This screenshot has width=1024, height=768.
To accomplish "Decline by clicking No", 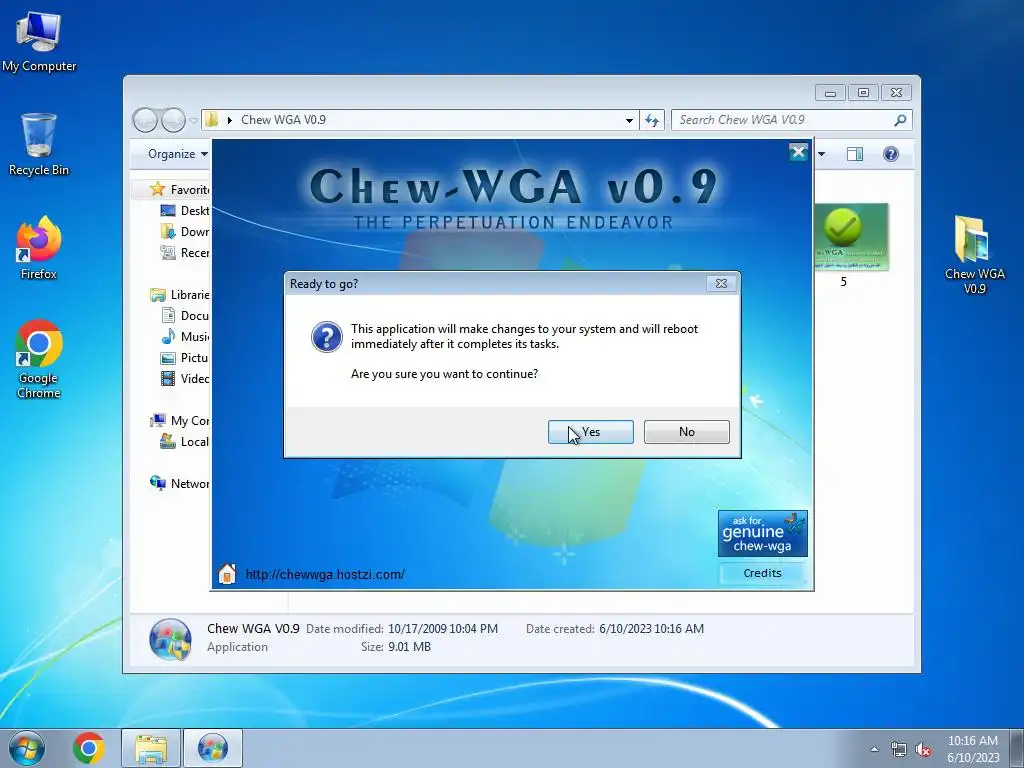I will (686, 432).
